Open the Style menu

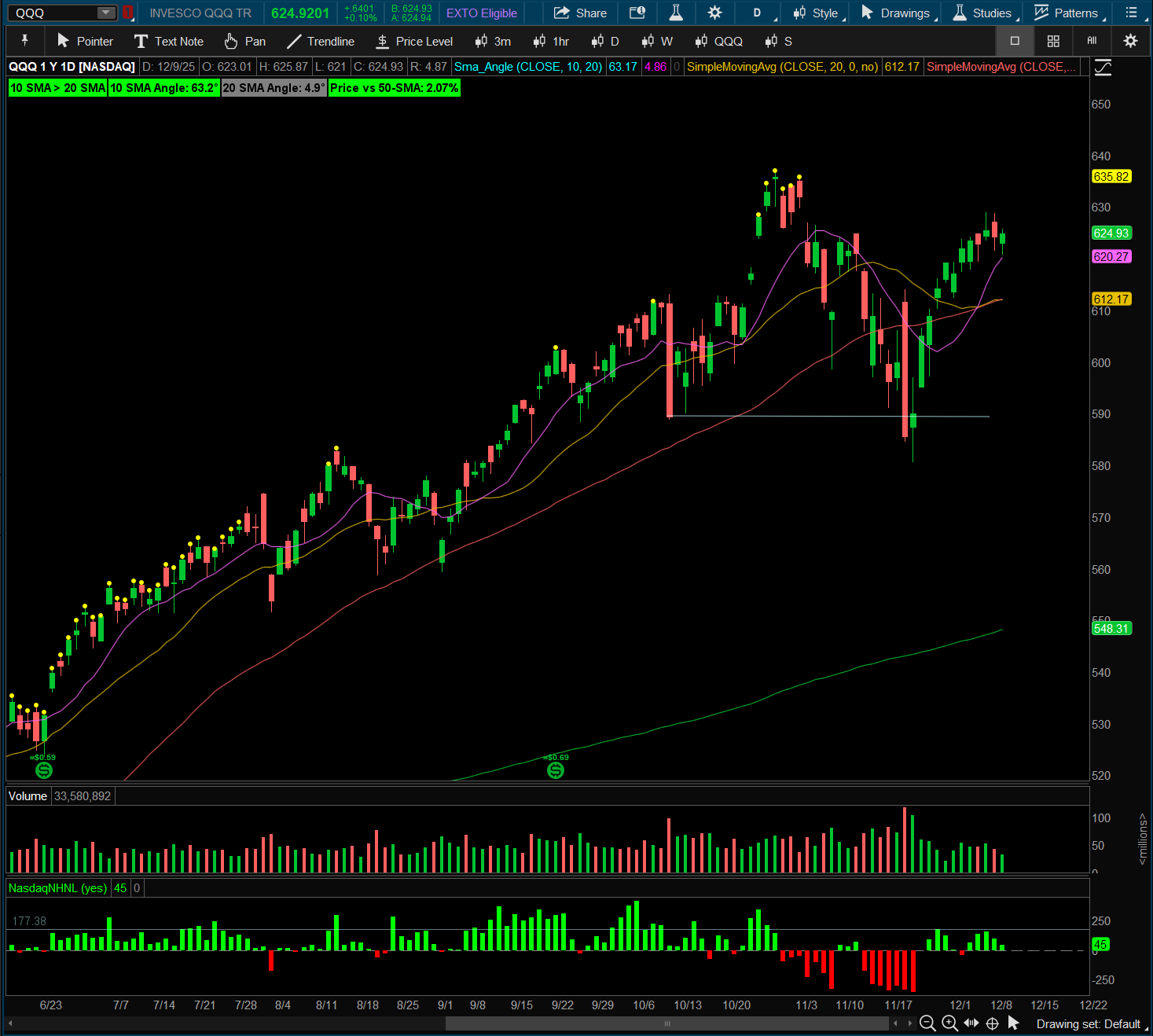click(817, 13)
